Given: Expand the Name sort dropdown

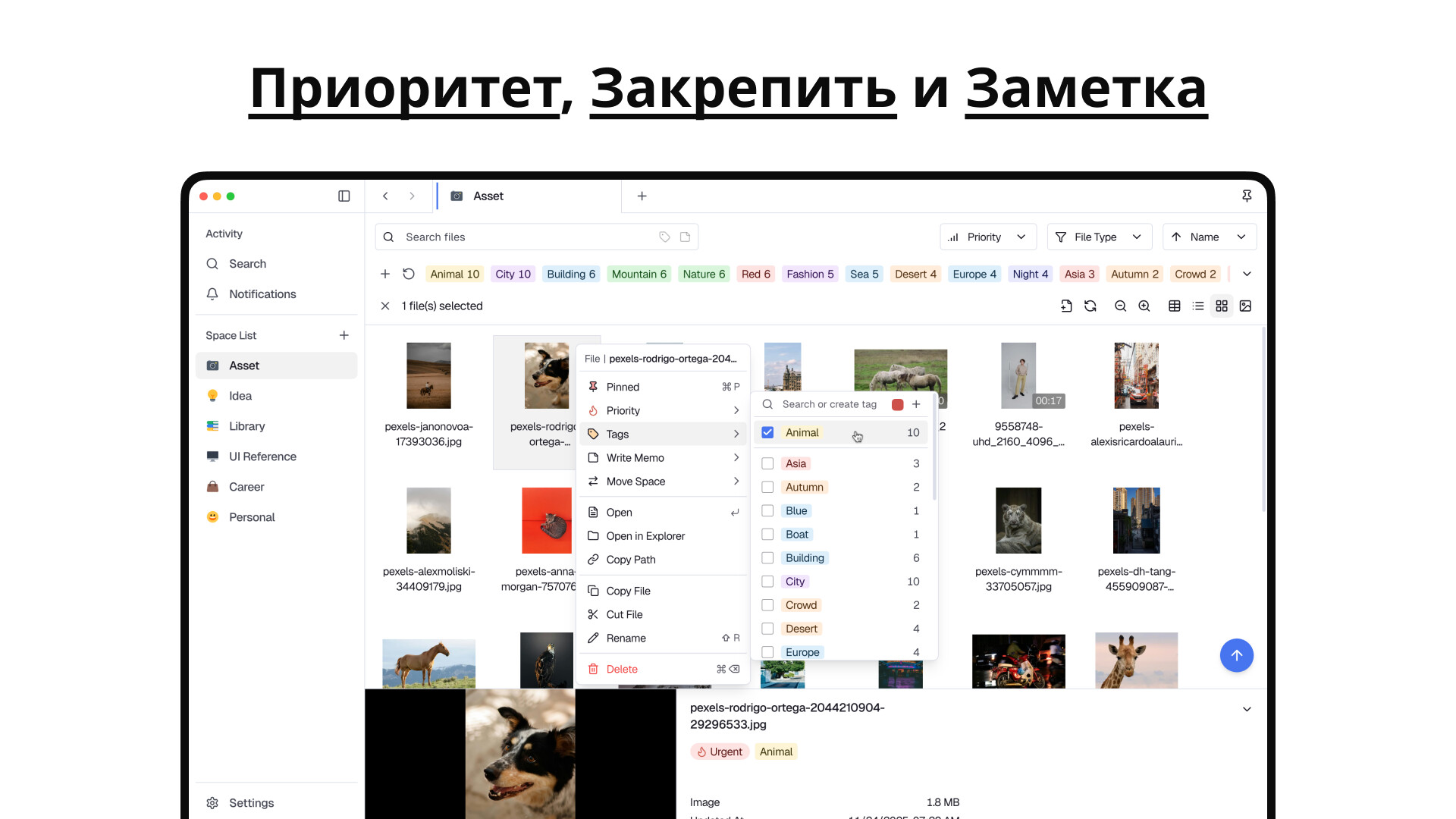Looking at the screenshot, I should click(1209, 237).
